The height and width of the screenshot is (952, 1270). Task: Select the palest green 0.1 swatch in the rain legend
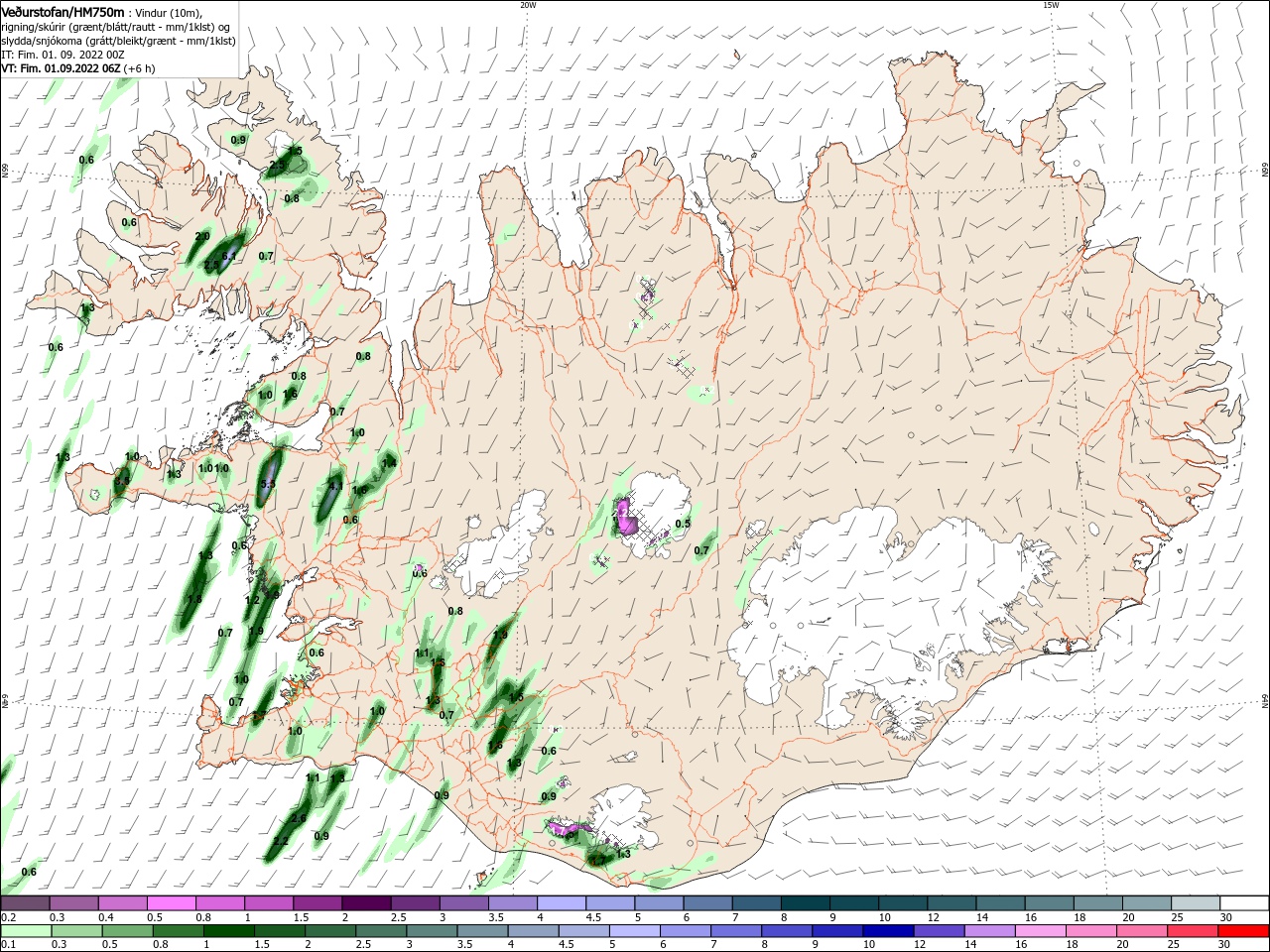pos(27,931)
